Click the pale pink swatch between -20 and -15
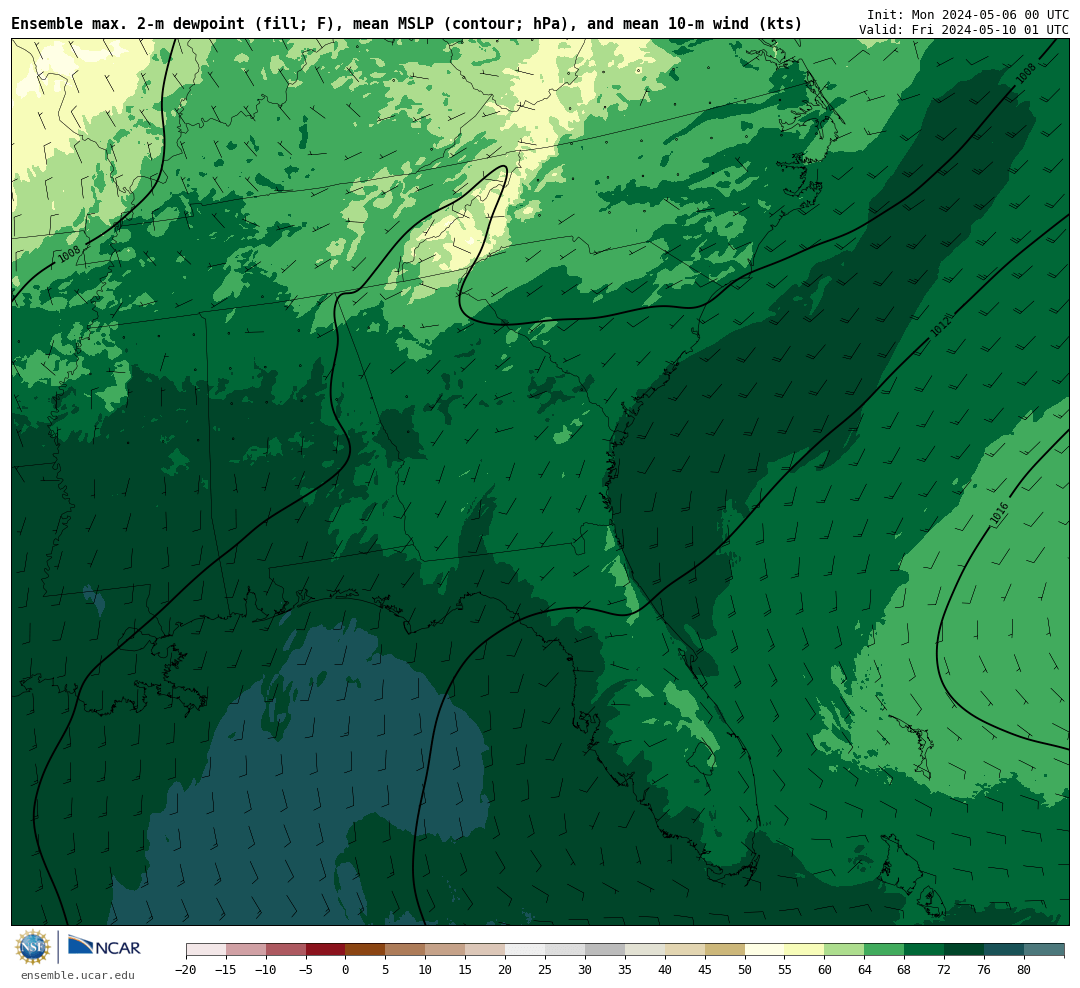This screenshot has height=988, width=1080. [206, 950]
